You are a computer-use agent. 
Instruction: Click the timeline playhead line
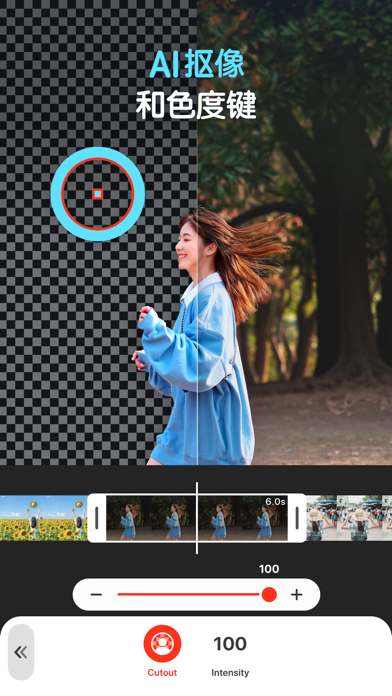(x=197, y=518)
